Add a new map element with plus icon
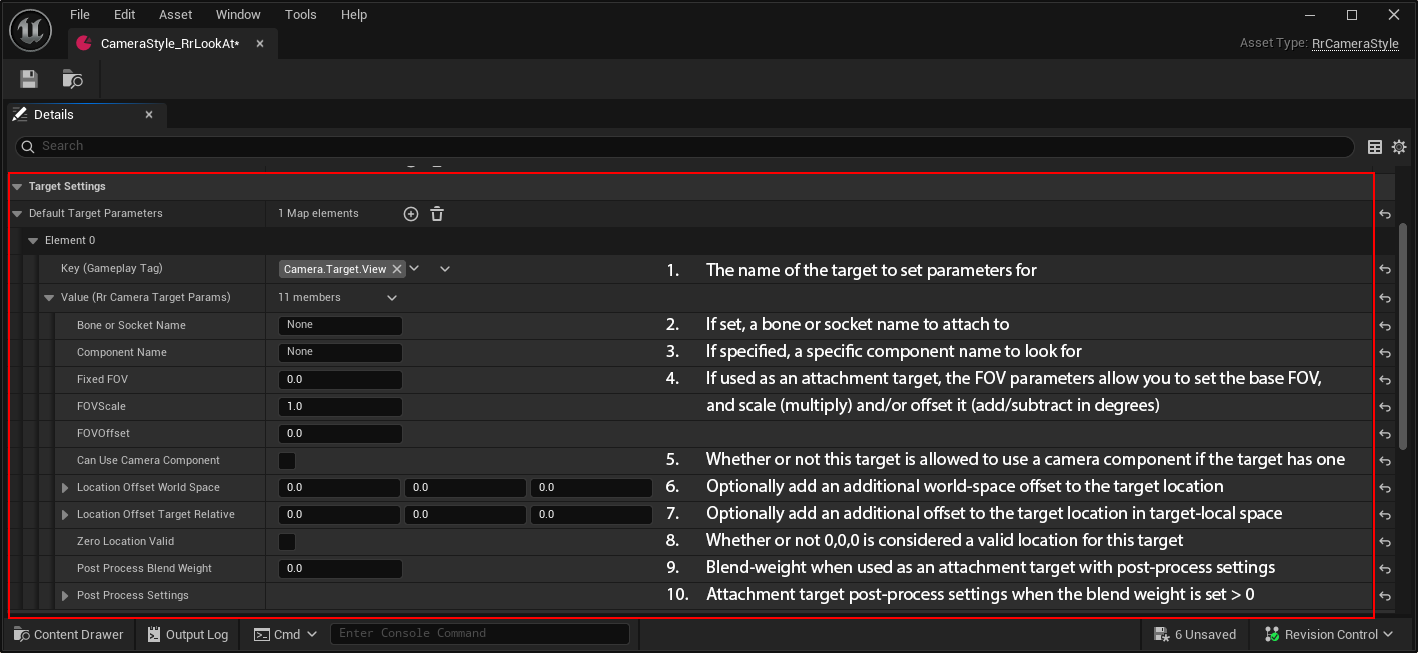Viewport: 1418px width, 653px height. 410,213
